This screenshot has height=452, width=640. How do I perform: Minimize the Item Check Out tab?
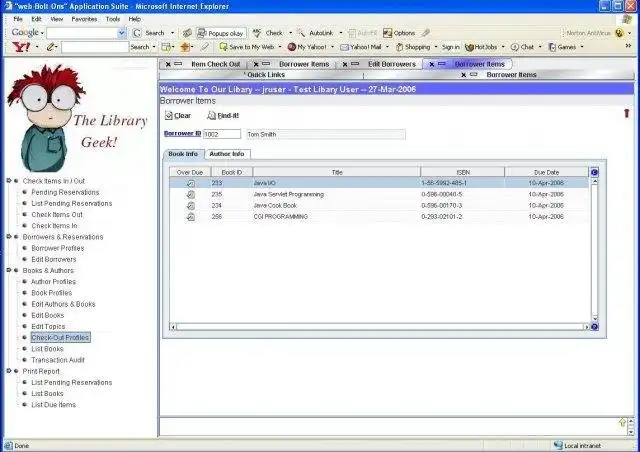(x=178, y=64)
